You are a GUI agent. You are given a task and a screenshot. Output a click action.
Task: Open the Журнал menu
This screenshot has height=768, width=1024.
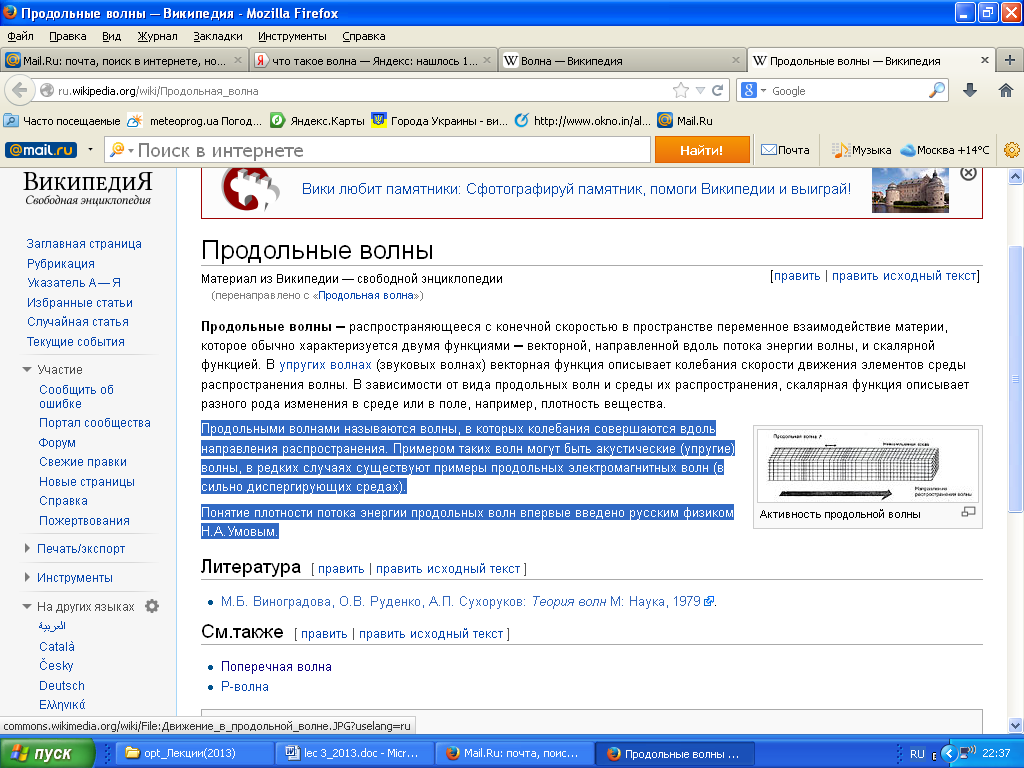tap(157, 36)
